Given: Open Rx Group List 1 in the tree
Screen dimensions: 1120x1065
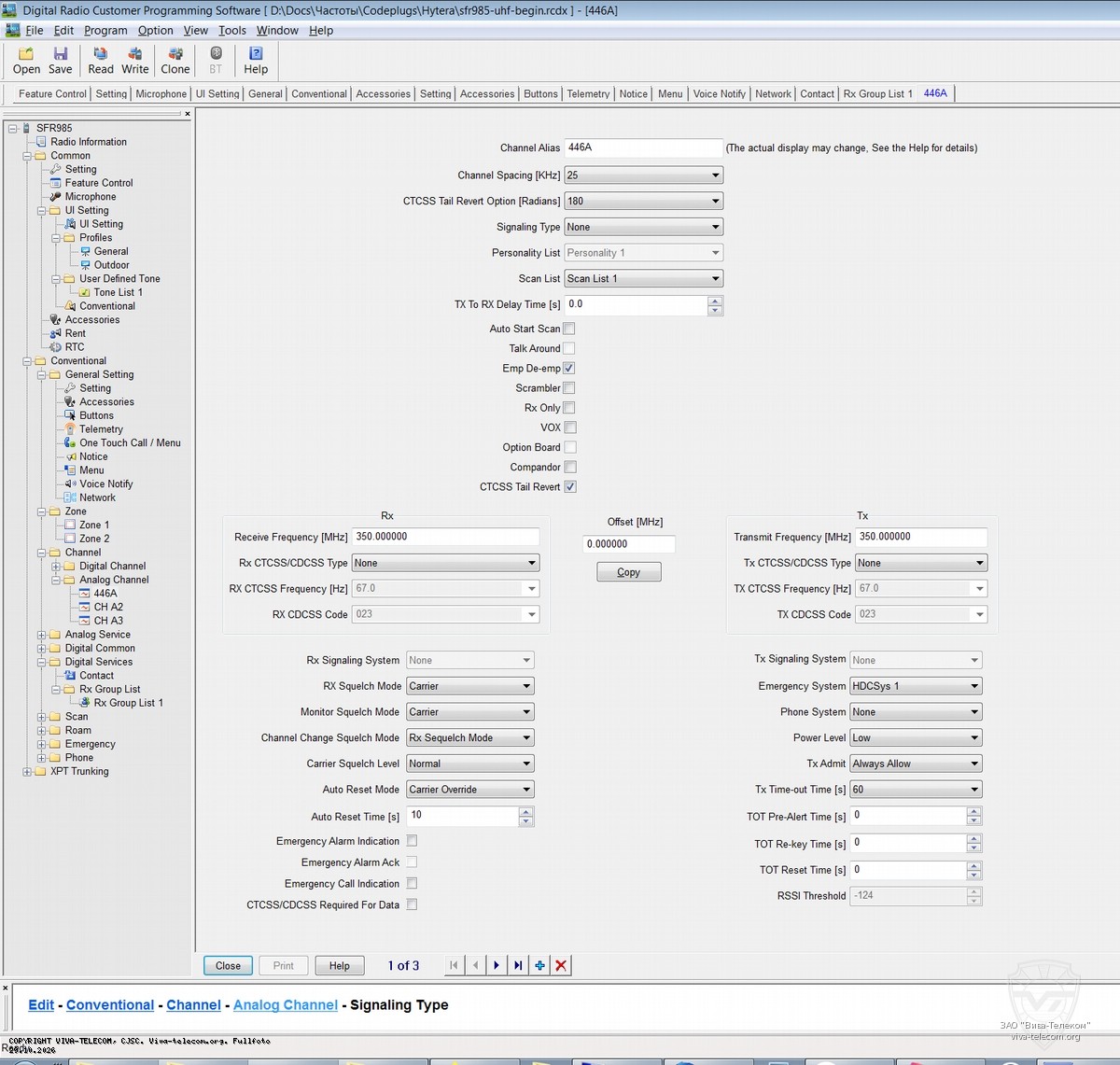Looking at the screenshot, I should (128, 703).
